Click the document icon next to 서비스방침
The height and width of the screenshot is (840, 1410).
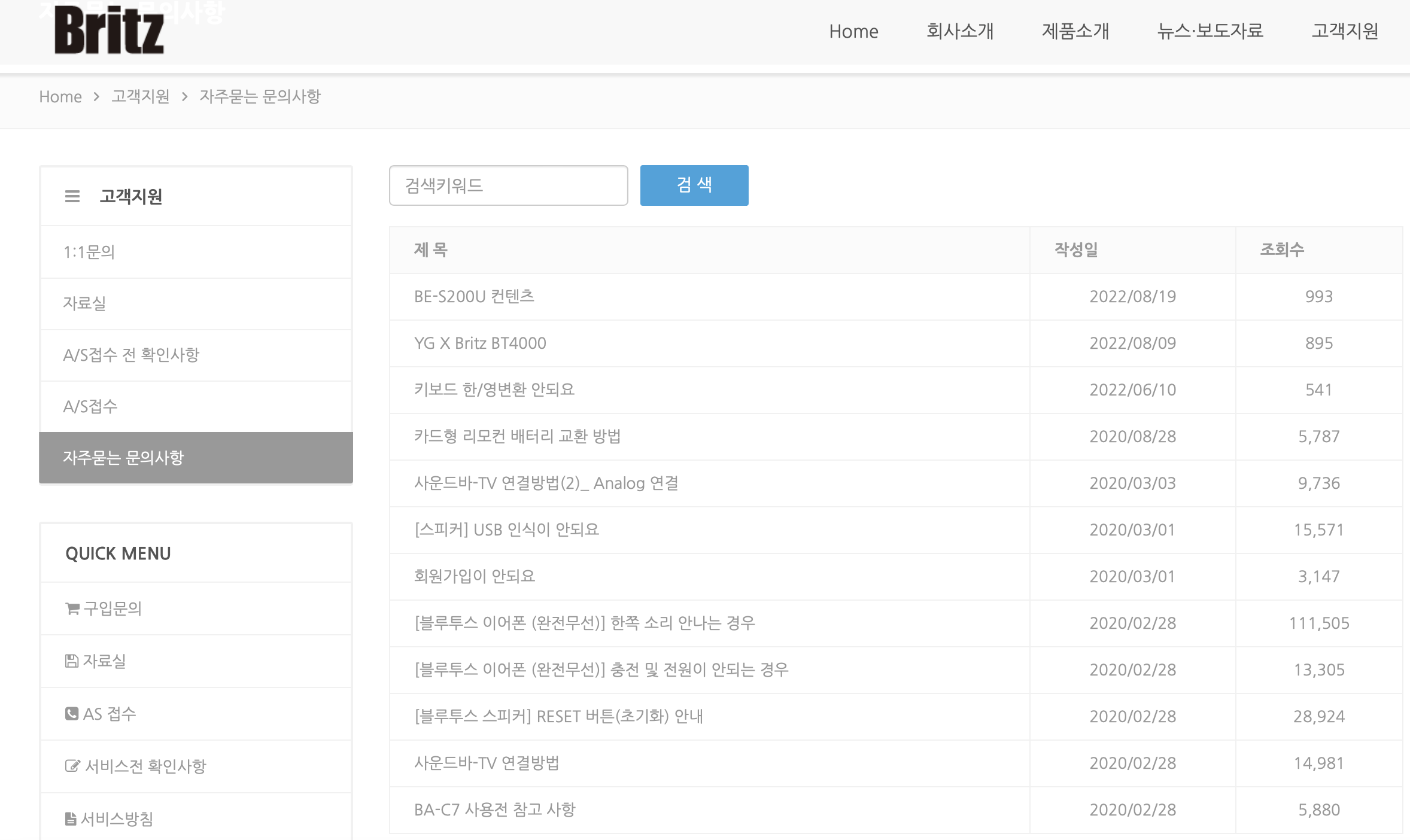(71, 818)
